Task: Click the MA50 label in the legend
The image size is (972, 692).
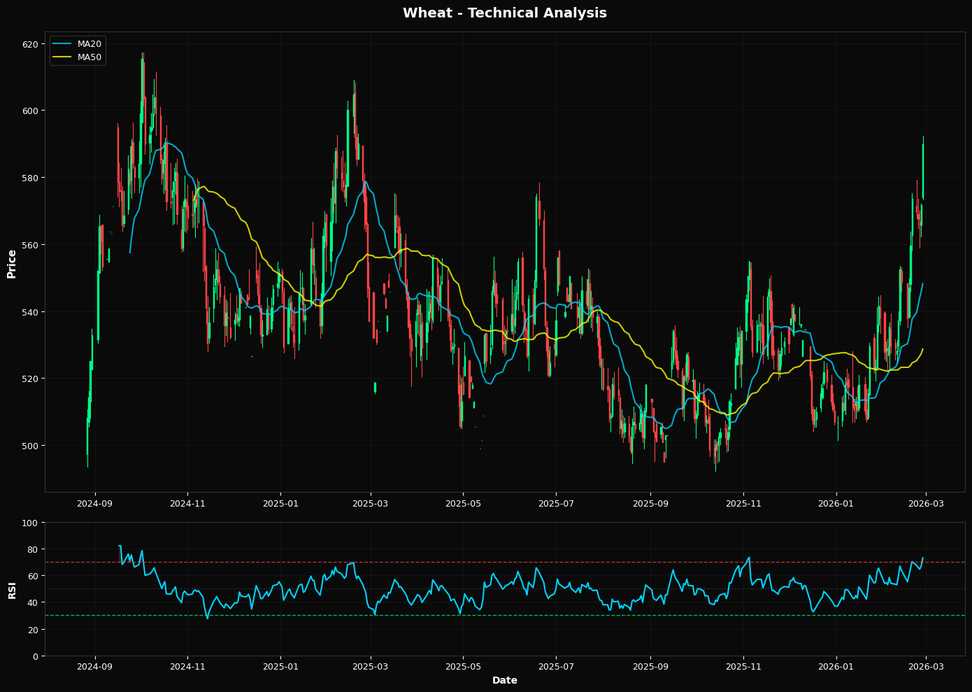Action: click(x=89, y=58)
